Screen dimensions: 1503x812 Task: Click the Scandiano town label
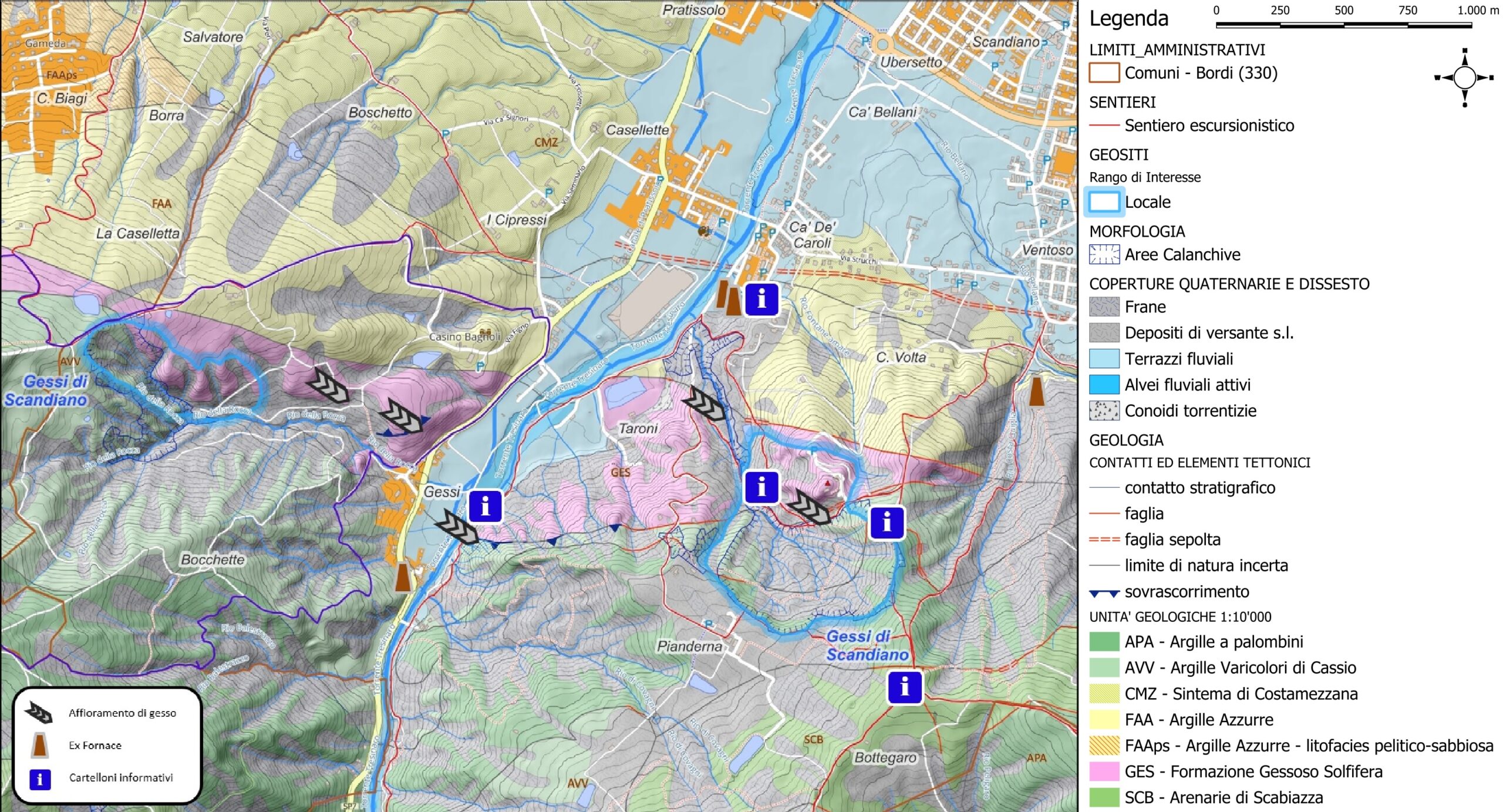pyautogui.click(x=1005, y=42)
